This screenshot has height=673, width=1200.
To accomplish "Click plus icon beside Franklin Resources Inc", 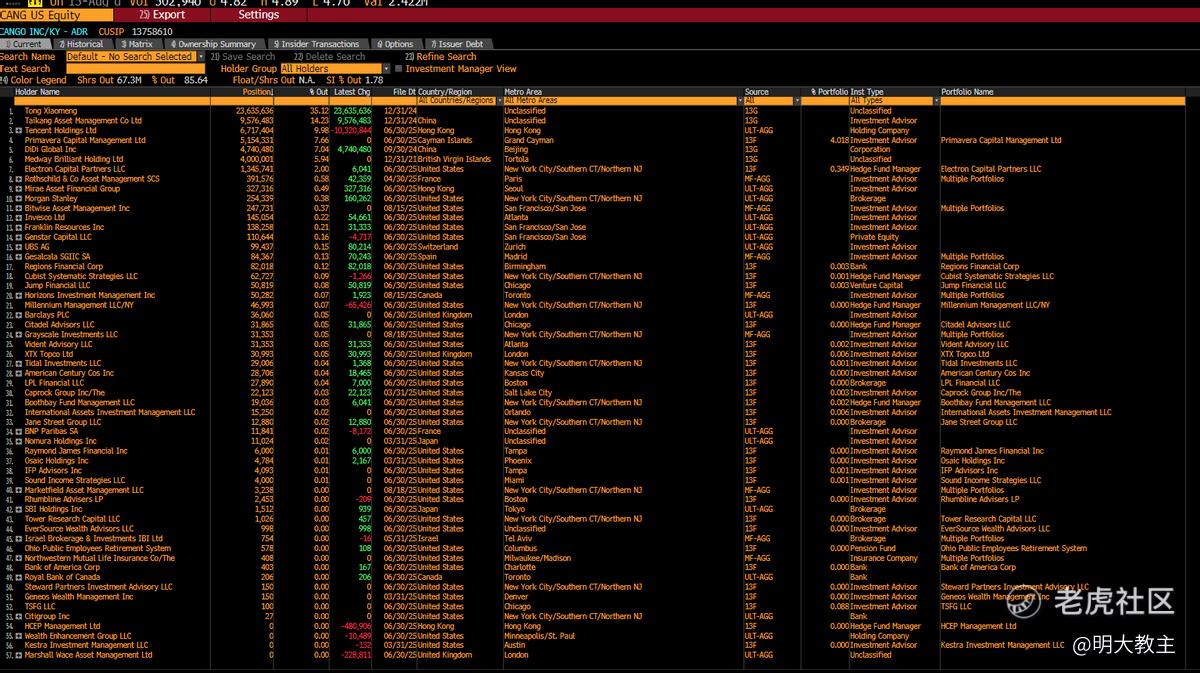I will (x=19, y=228).
